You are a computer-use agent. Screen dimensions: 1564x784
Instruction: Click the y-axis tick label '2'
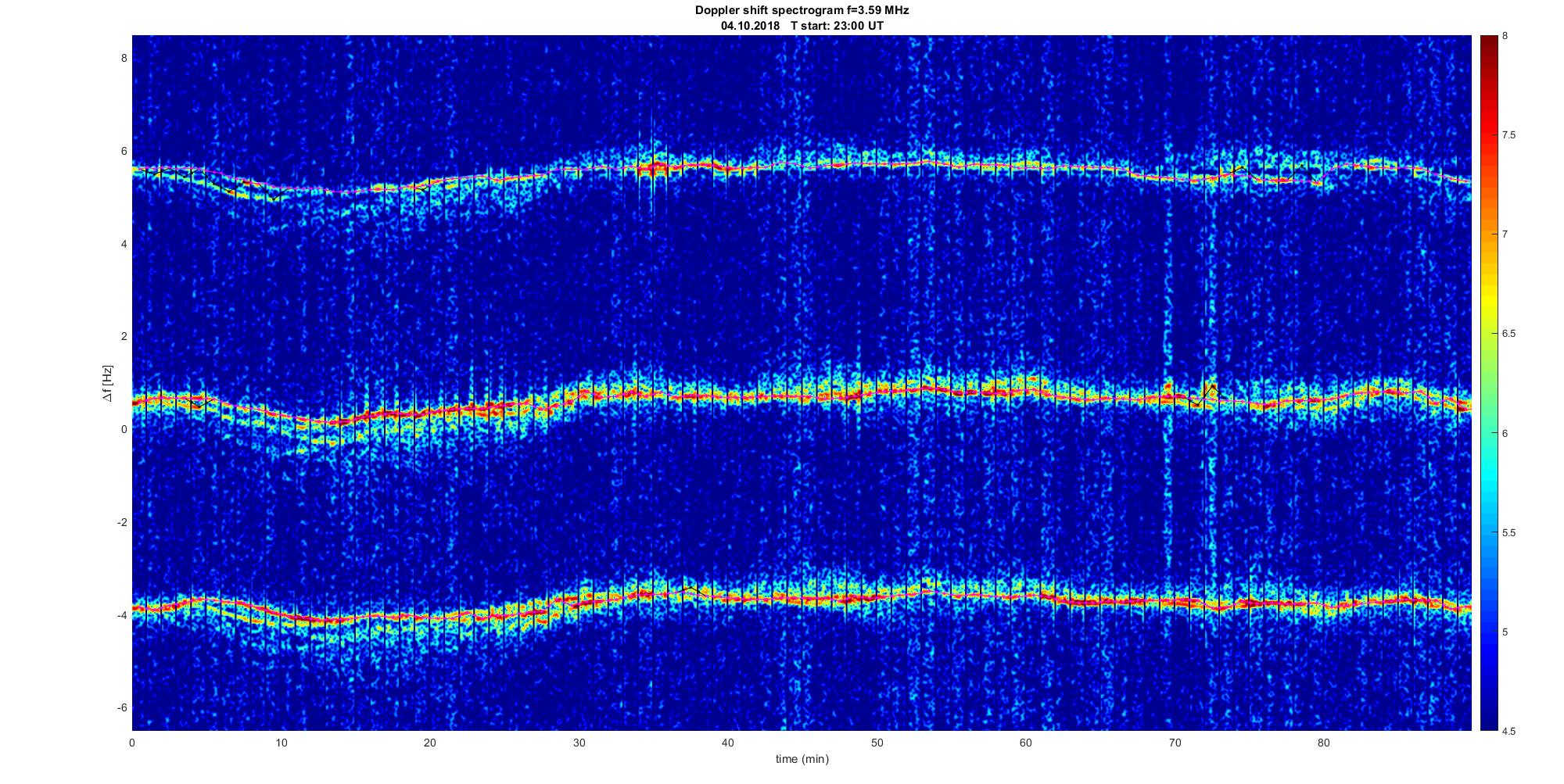tap(123, 336)
